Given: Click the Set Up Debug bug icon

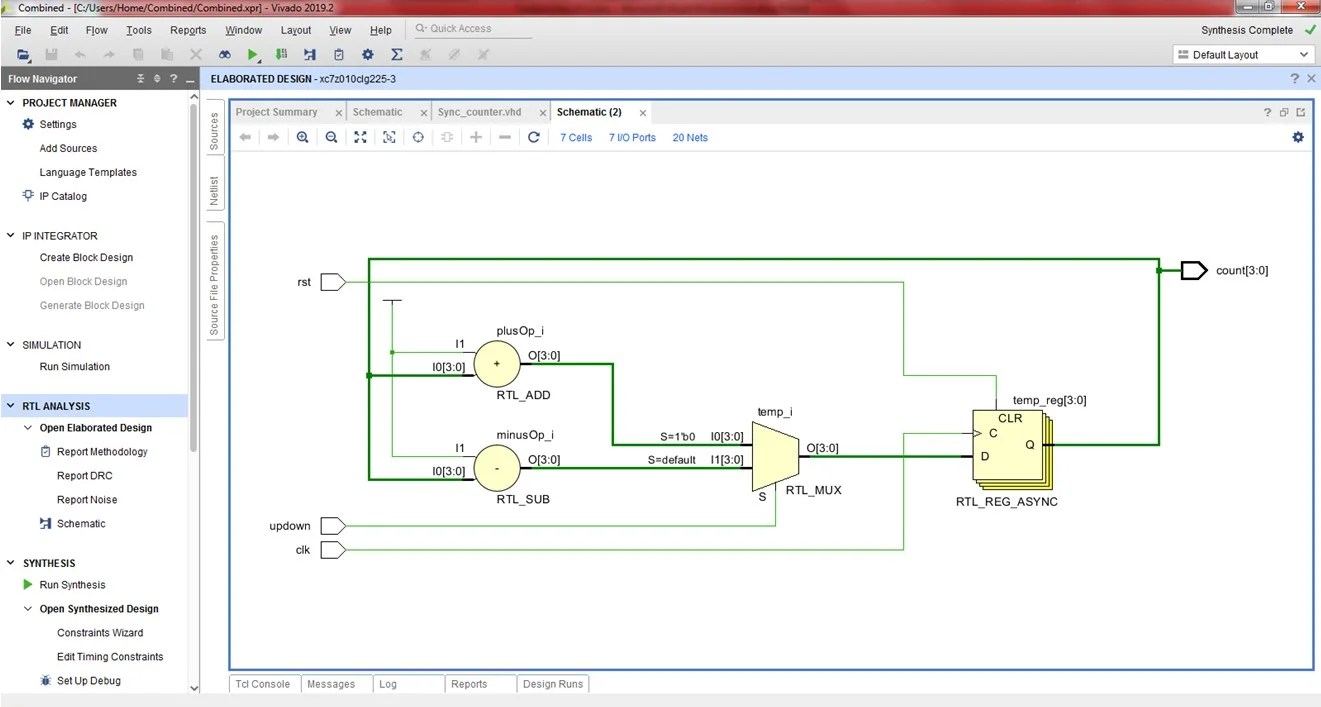Looking at the screenshot, I should click(45, 680).
